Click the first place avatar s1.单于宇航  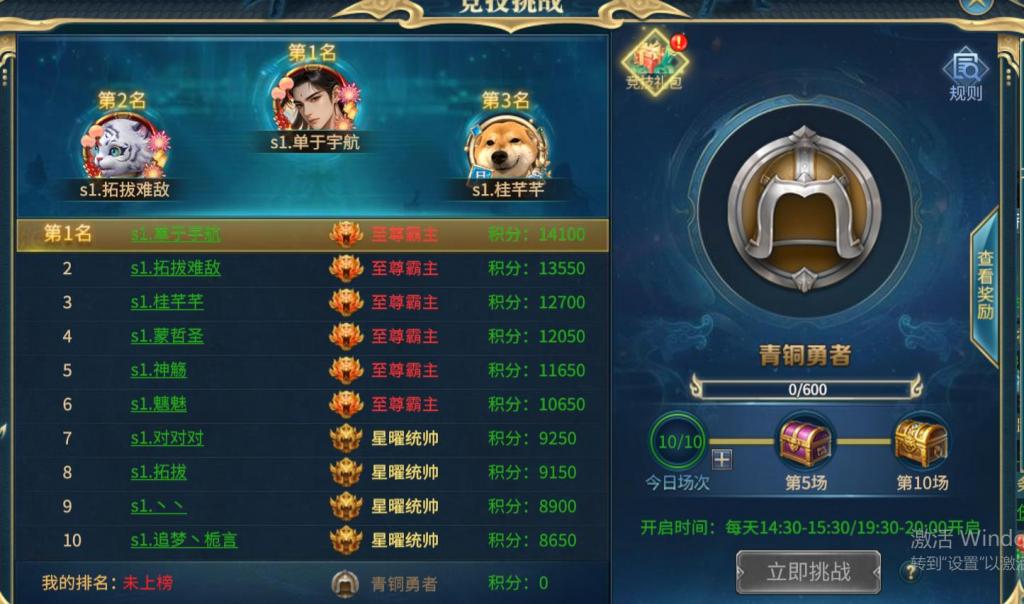coord(315,98)
